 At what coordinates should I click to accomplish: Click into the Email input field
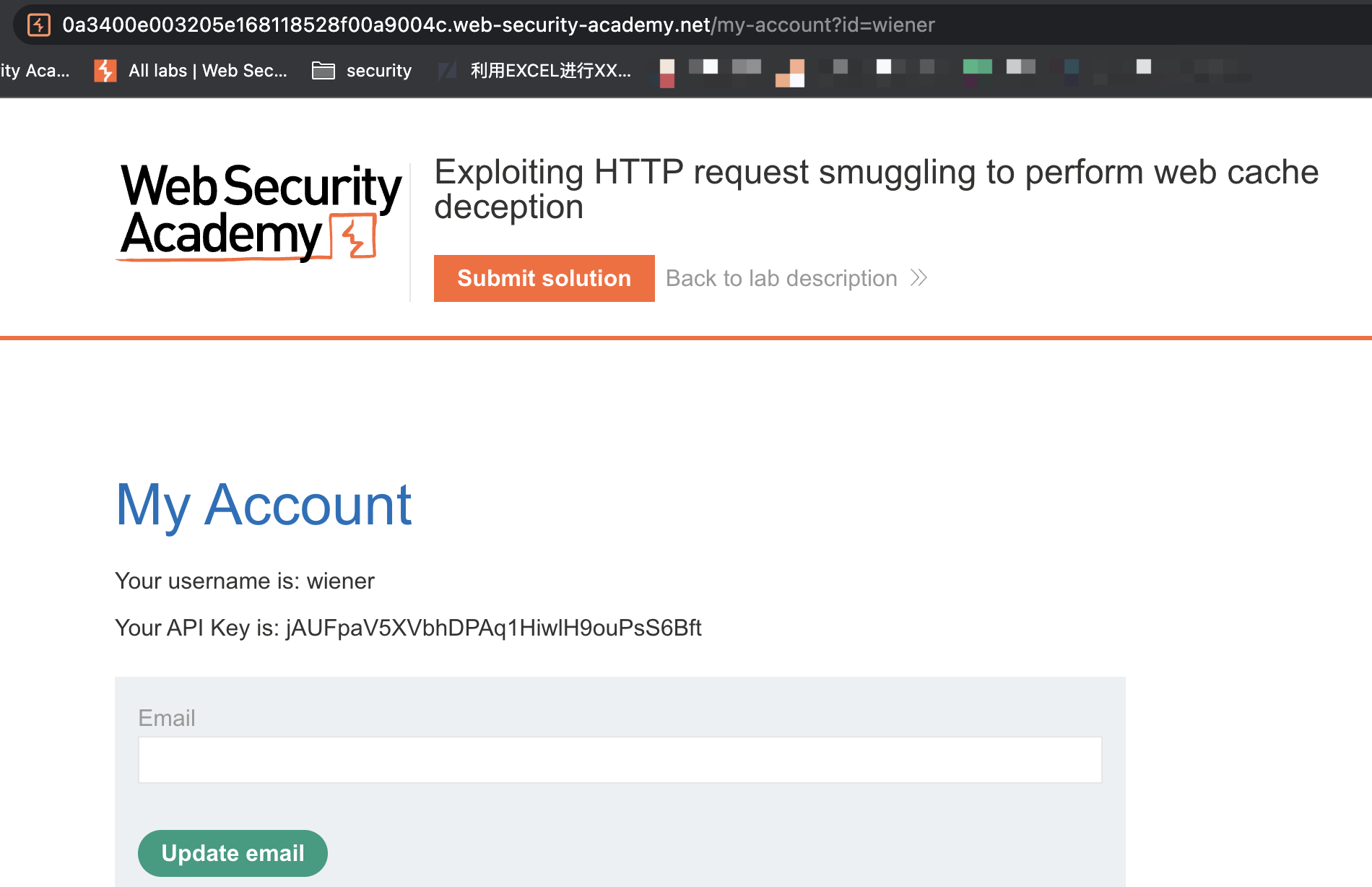click(x=620, y=760)
